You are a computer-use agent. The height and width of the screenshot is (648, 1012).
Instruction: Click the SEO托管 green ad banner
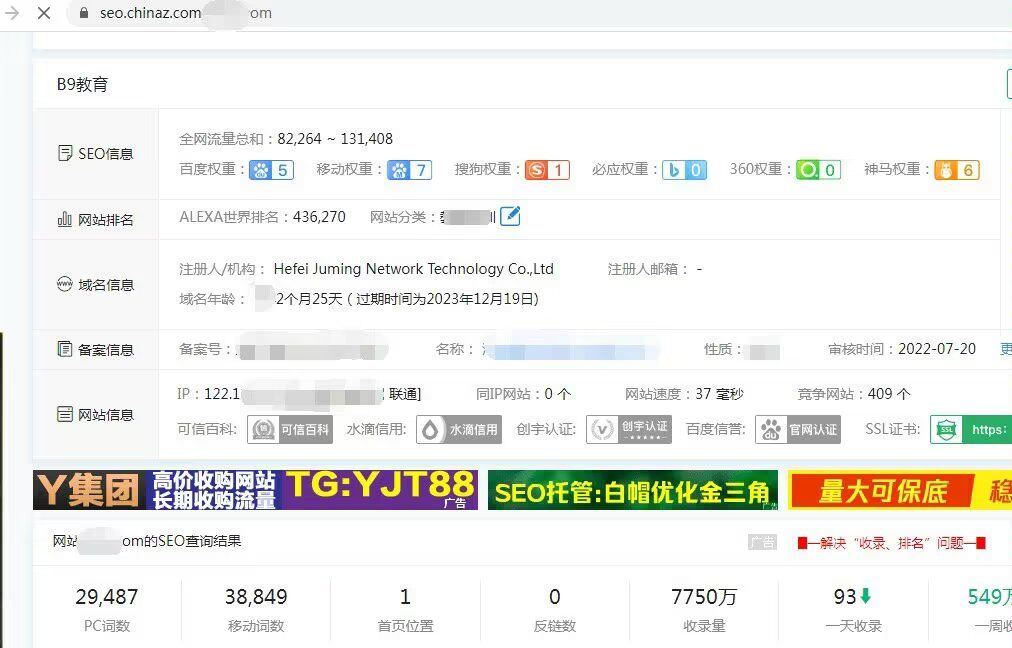[632, 490]
